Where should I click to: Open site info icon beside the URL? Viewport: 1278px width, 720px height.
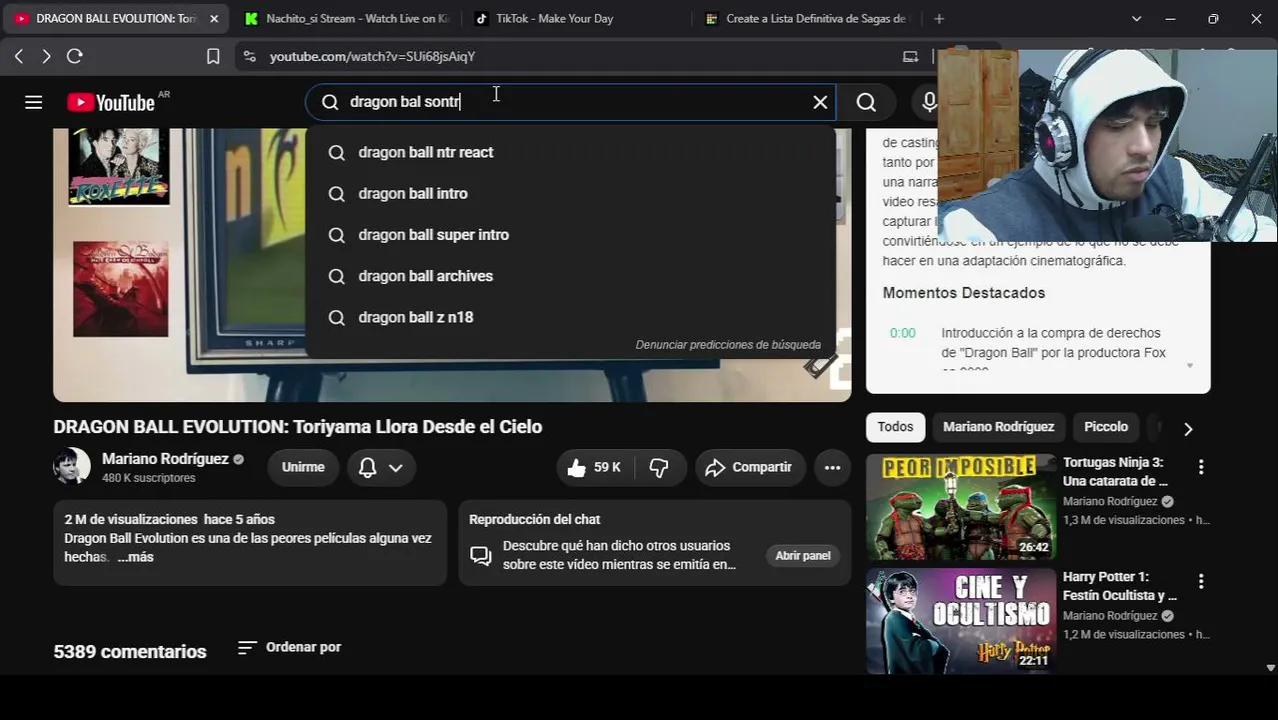click(x=249, y=57)
